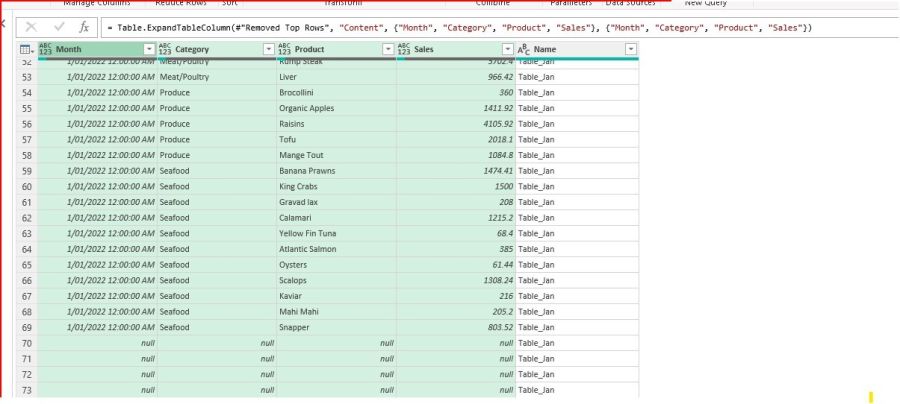
Task: Click the null Sales cell in row 72
Action: pos(456,374)
